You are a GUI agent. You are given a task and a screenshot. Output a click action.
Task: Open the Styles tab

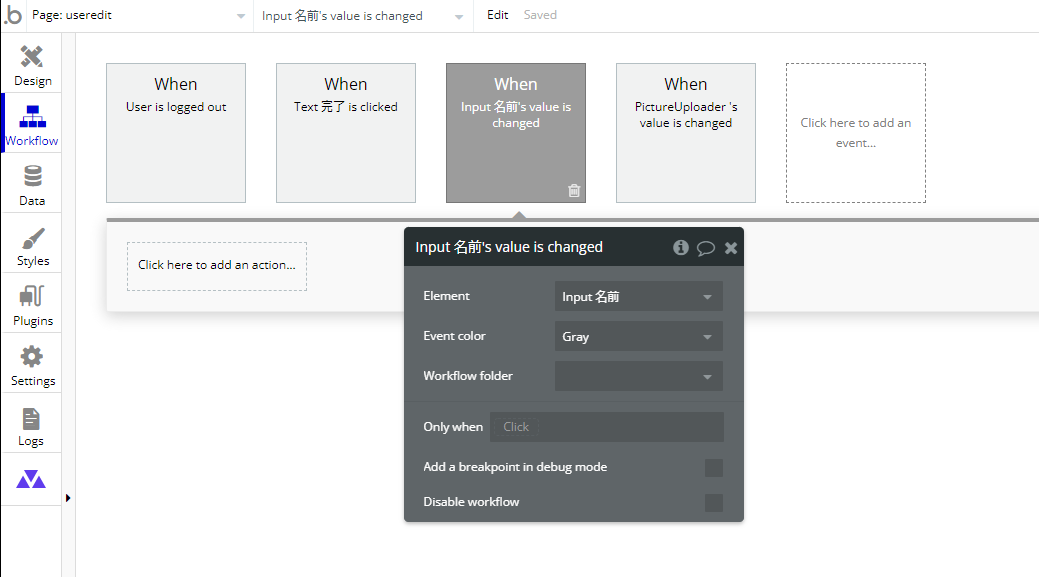32,246
